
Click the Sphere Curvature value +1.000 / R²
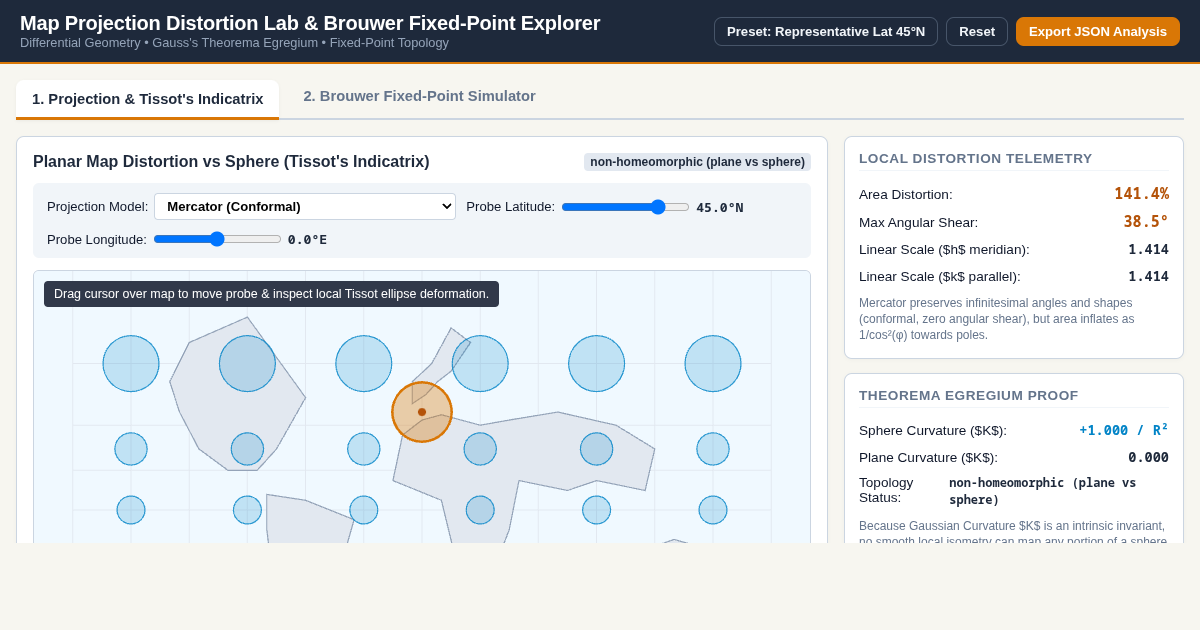coord(1124,430)
